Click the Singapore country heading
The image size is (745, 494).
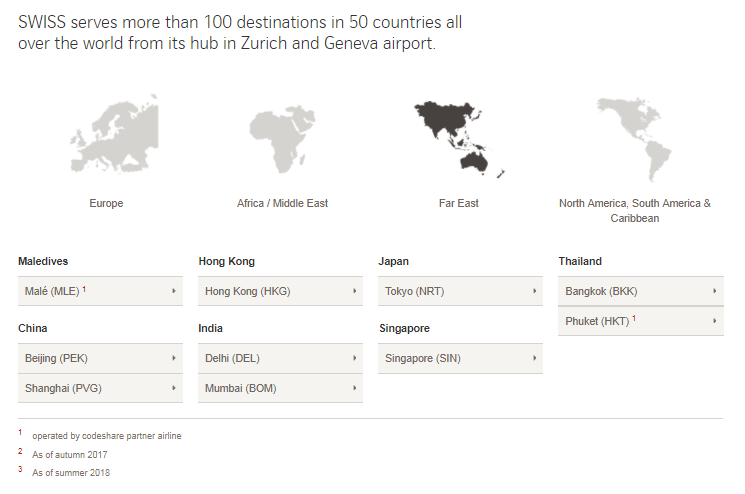(x=404, y=328)
